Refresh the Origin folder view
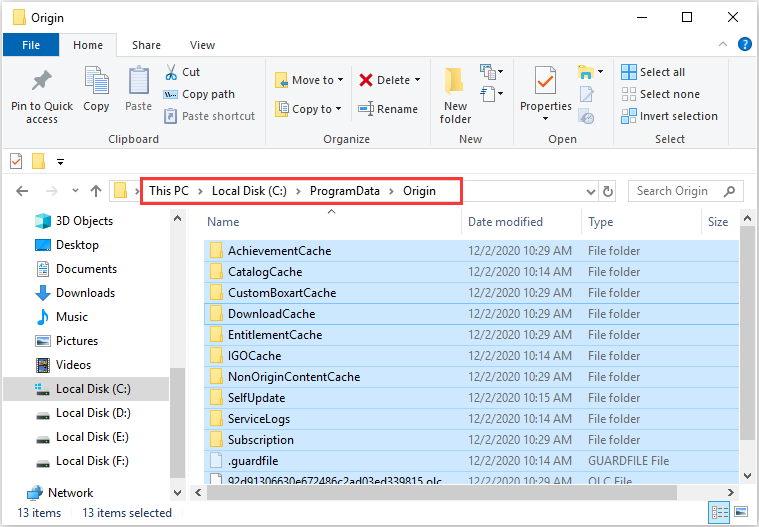The image size is (759, 527). [608, 192]
